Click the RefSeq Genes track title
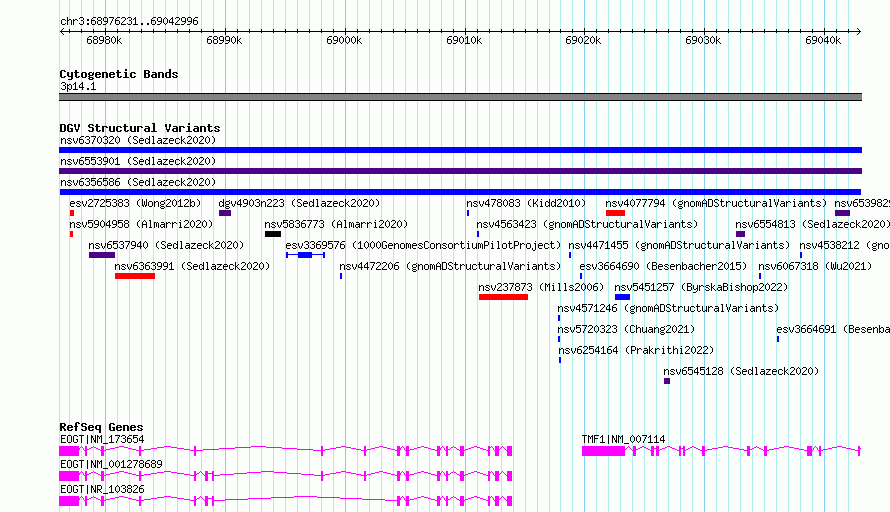The image size is (890, 512). pos(101,427)
